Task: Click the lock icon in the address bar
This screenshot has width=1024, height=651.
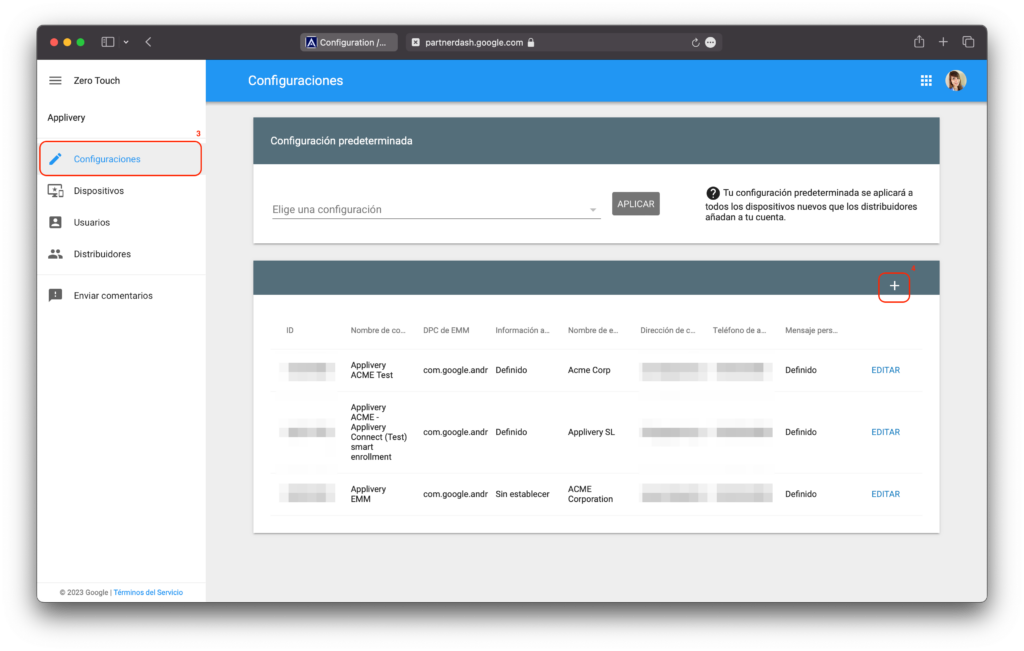Action: (x=531, y=42)
